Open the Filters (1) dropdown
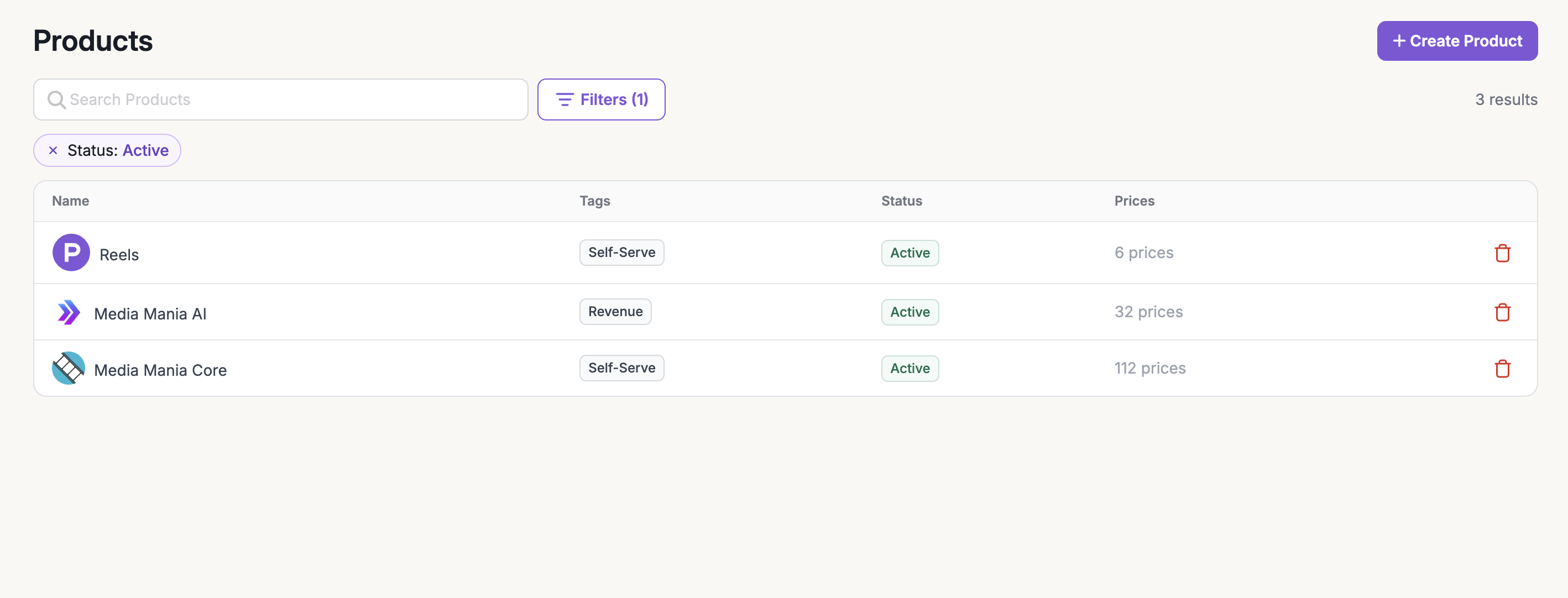This screenshot has height=598, width=1568. pyautogui.click(x=601, y=100)
